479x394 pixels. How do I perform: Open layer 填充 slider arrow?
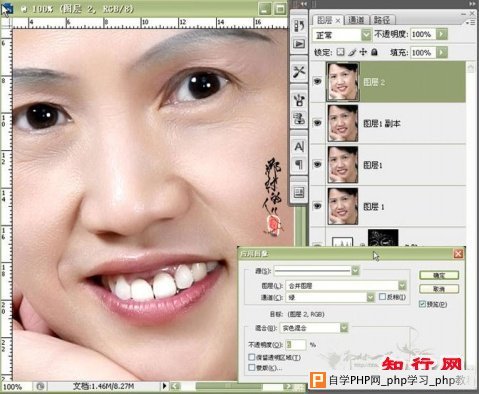[442, 52]
